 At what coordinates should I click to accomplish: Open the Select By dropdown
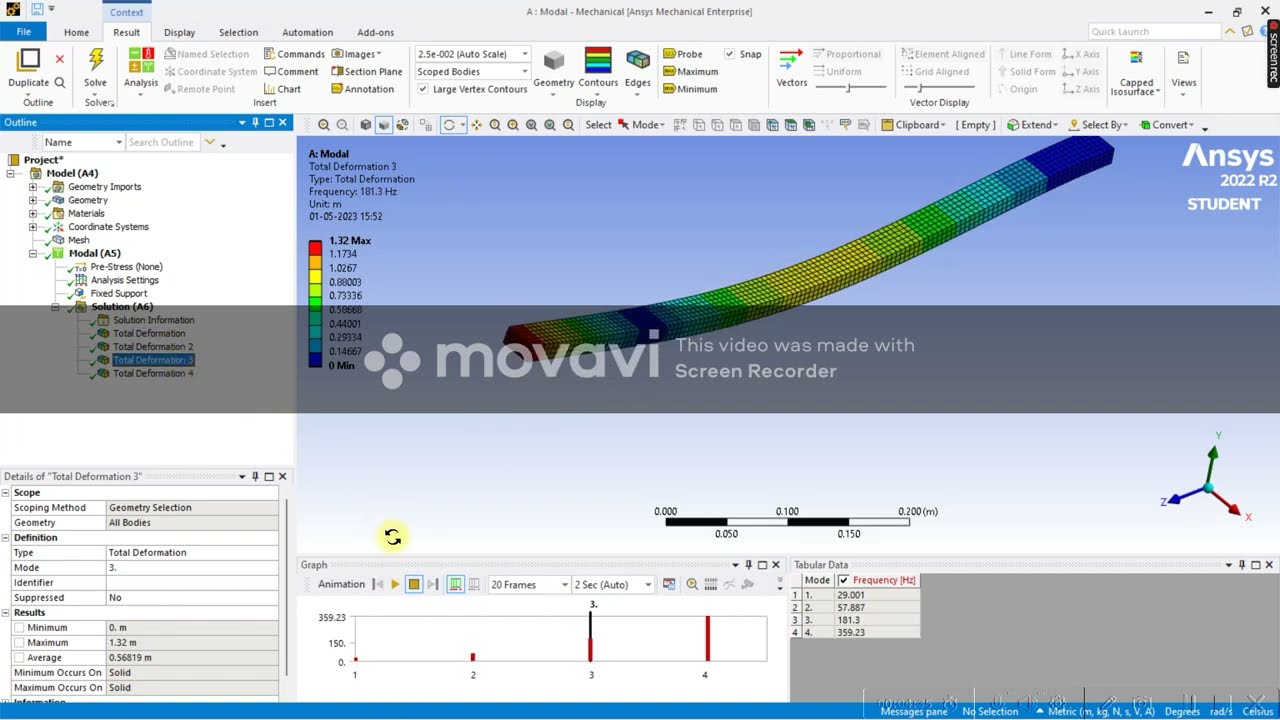1098,125
